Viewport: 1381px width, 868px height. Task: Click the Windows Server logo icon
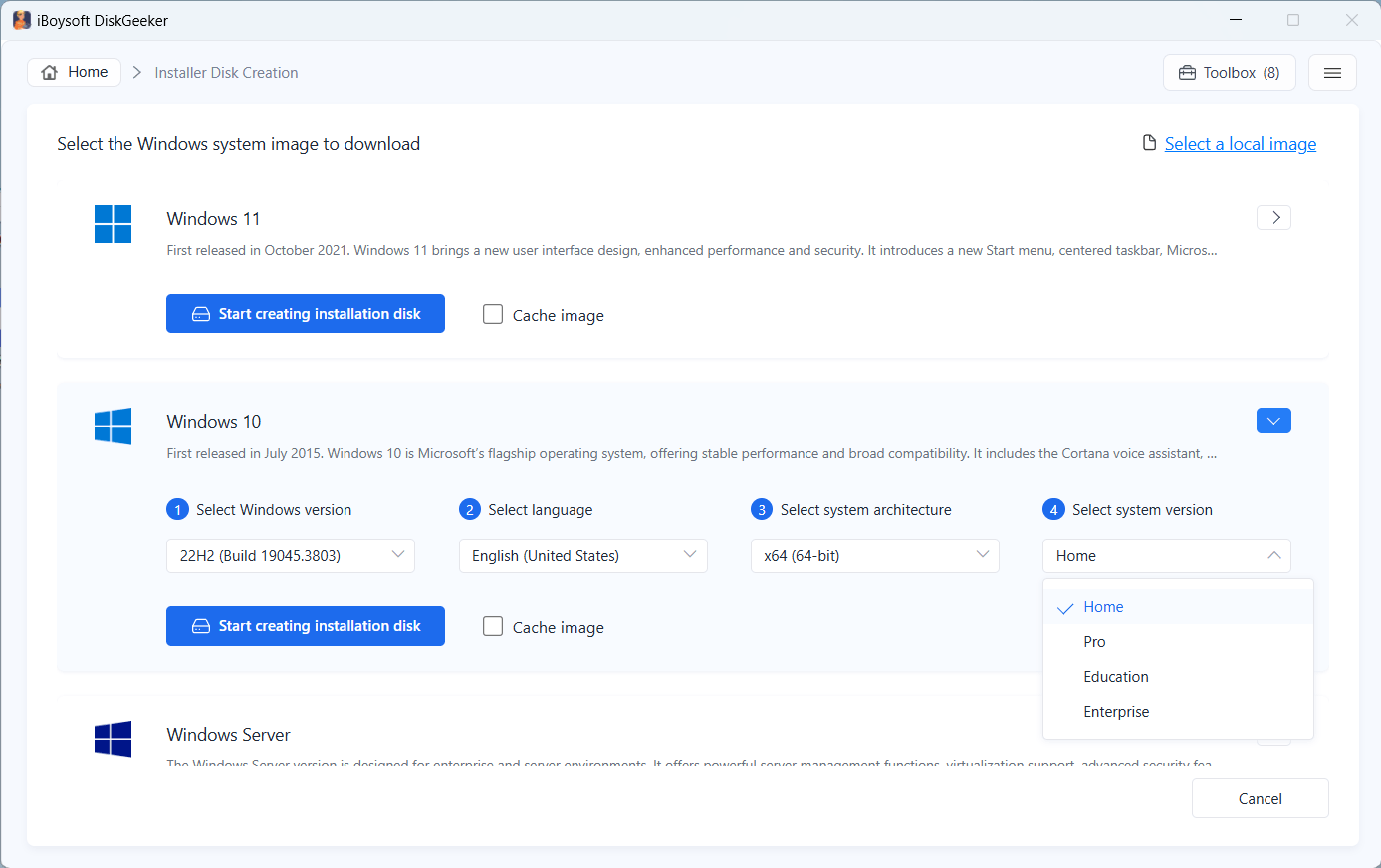113,739
